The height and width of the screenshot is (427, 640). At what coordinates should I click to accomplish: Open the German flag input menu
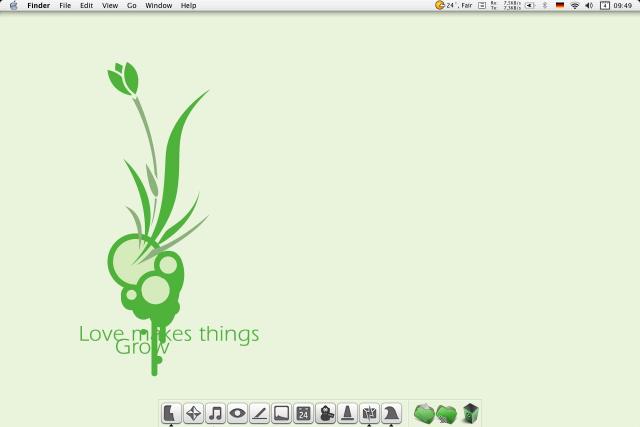[x=560, y=5]
